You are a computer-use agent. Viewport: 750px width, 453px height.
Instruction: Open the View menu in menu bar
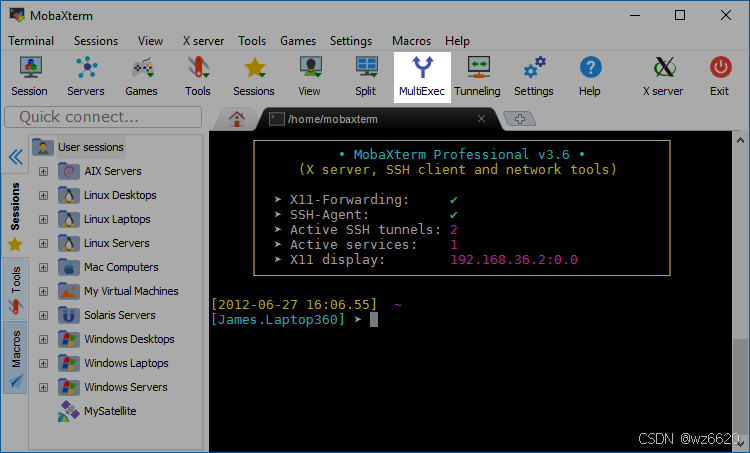(150, 41)
